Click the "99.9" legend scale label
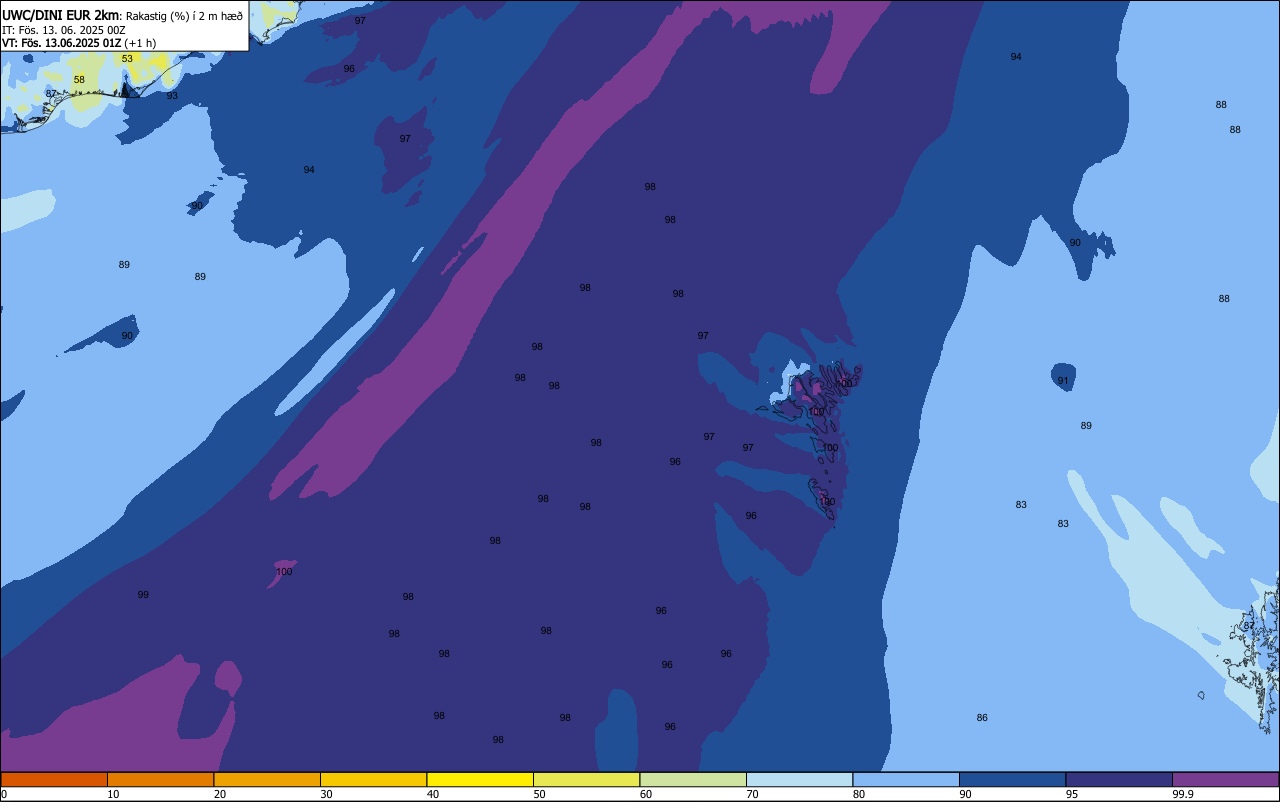Screen dimensions: 1280x802 1183,794
